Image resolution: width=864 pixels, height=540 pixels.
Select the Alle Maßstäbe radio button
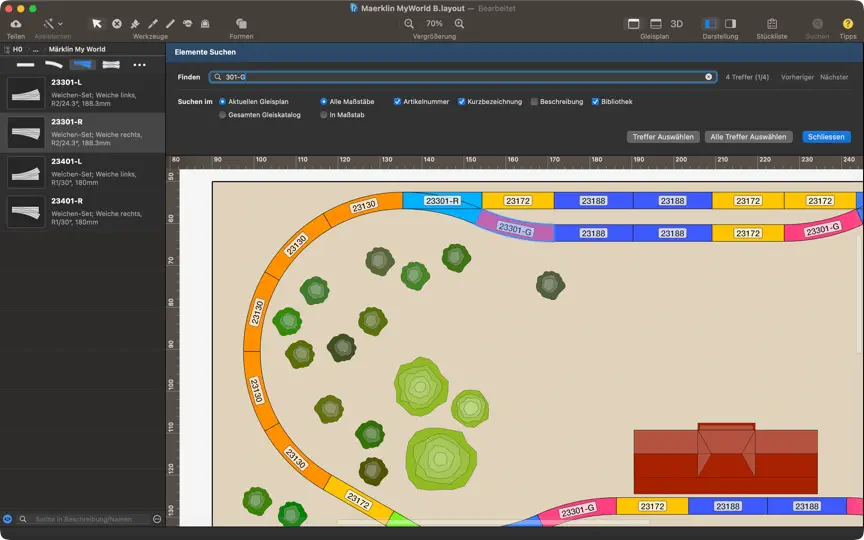[x=323, y=102]
